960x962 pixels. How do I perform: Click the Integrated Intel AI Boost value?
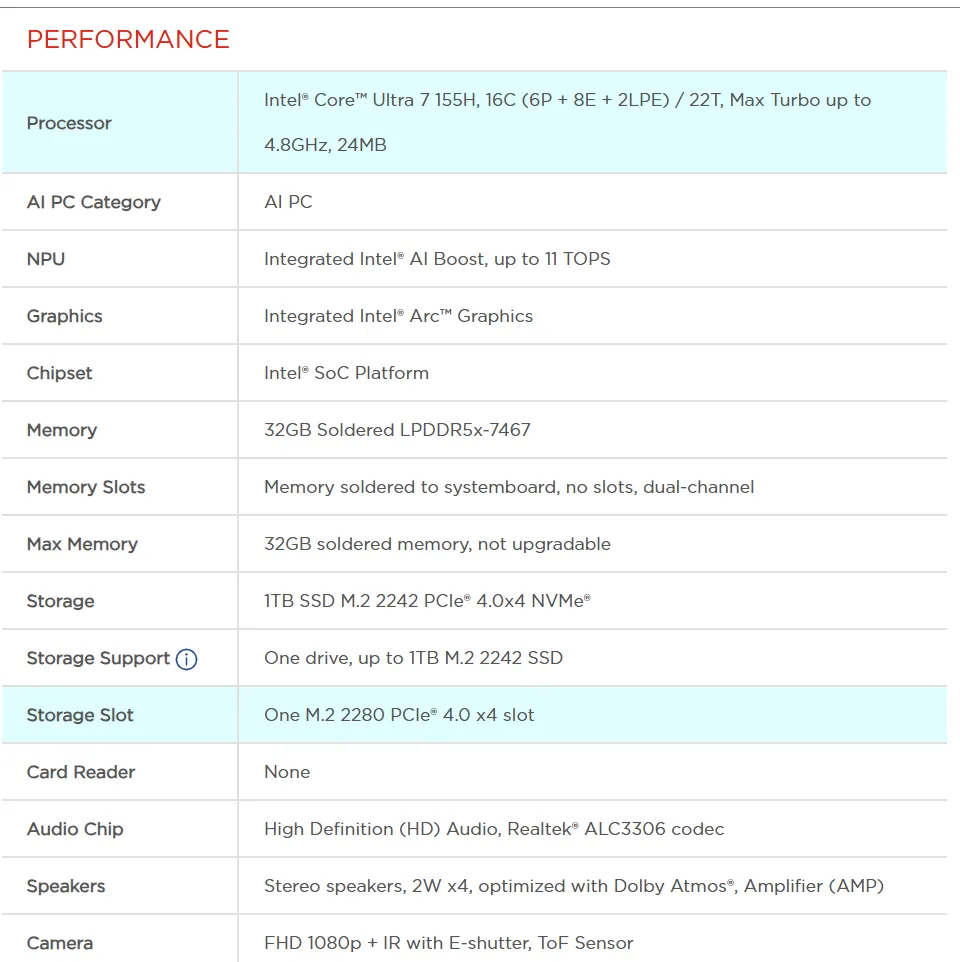(x=437, y=259)
